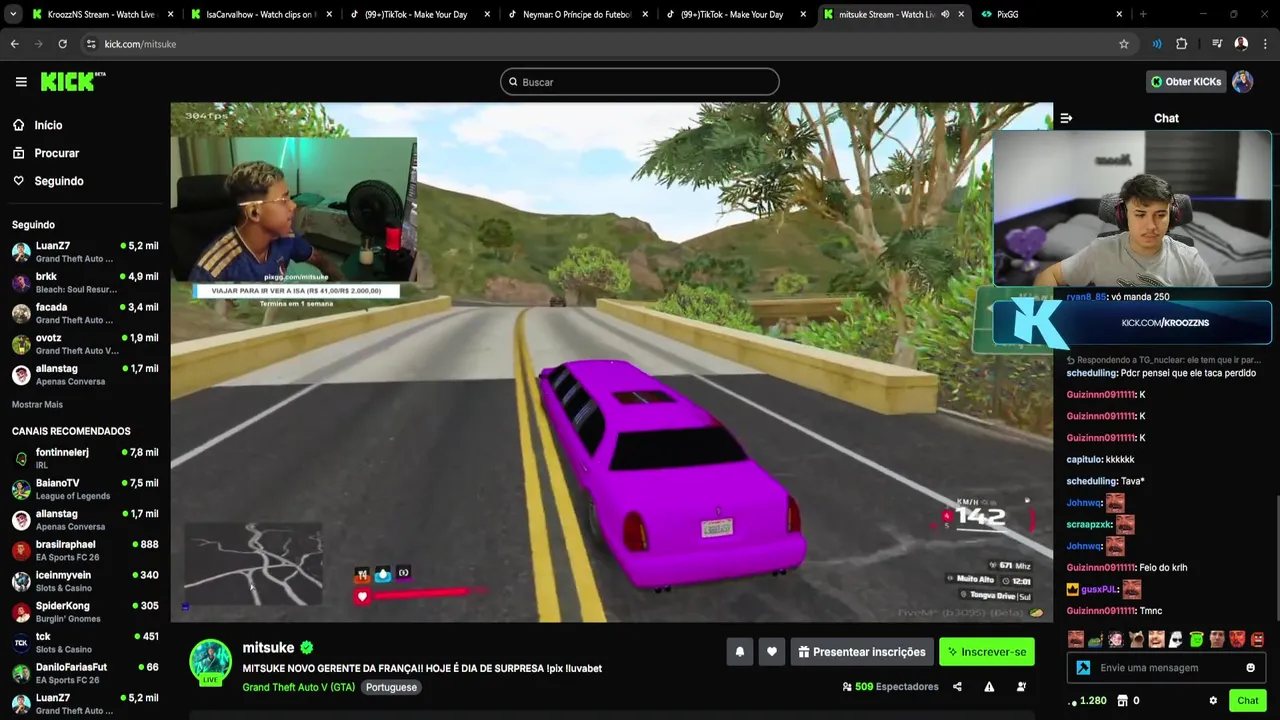This screenshot has height=720, width=1280.
Task: Select the green alien emote
Action: click(1196, 639)
